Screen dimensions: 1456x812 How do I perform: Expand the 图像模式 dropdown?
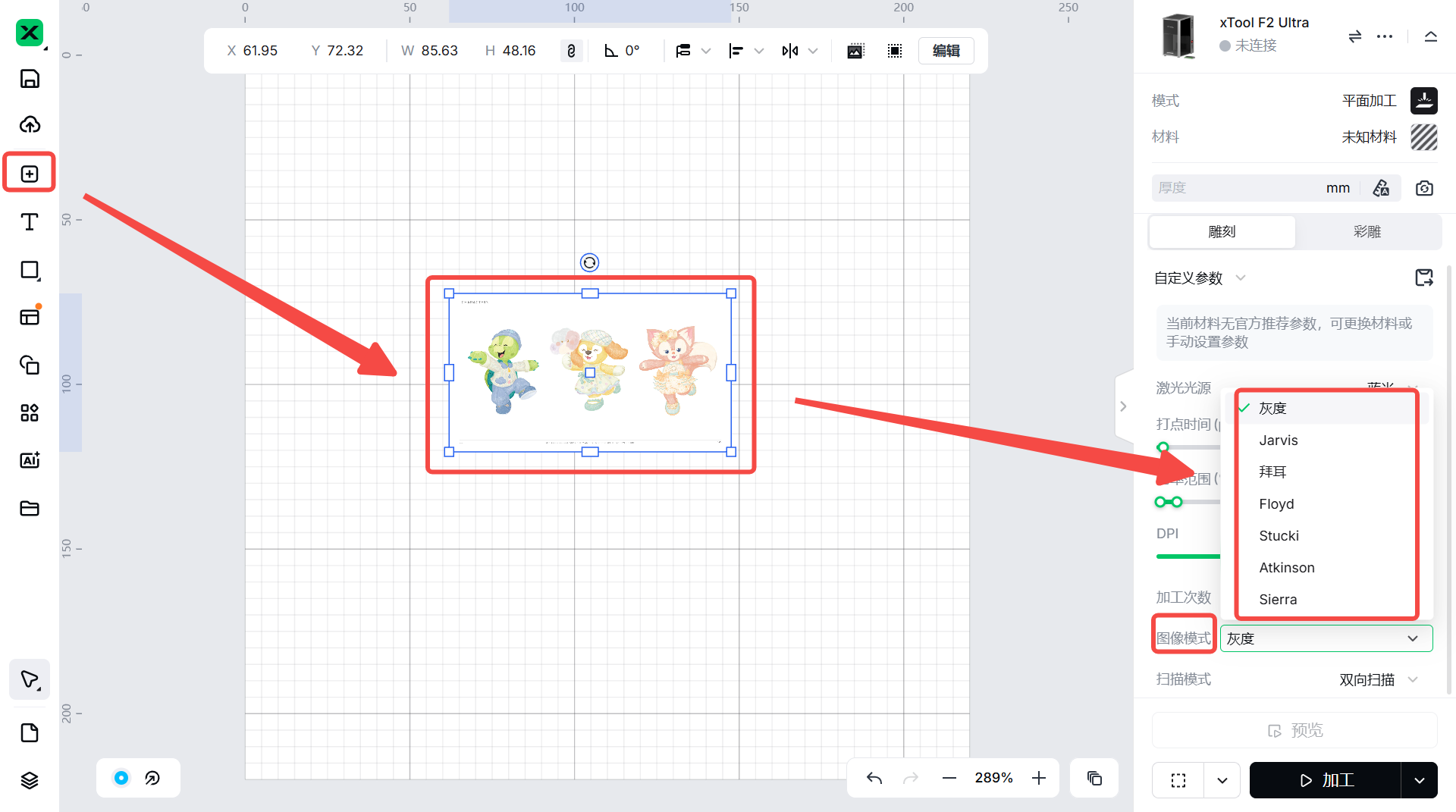point(1326,638)
